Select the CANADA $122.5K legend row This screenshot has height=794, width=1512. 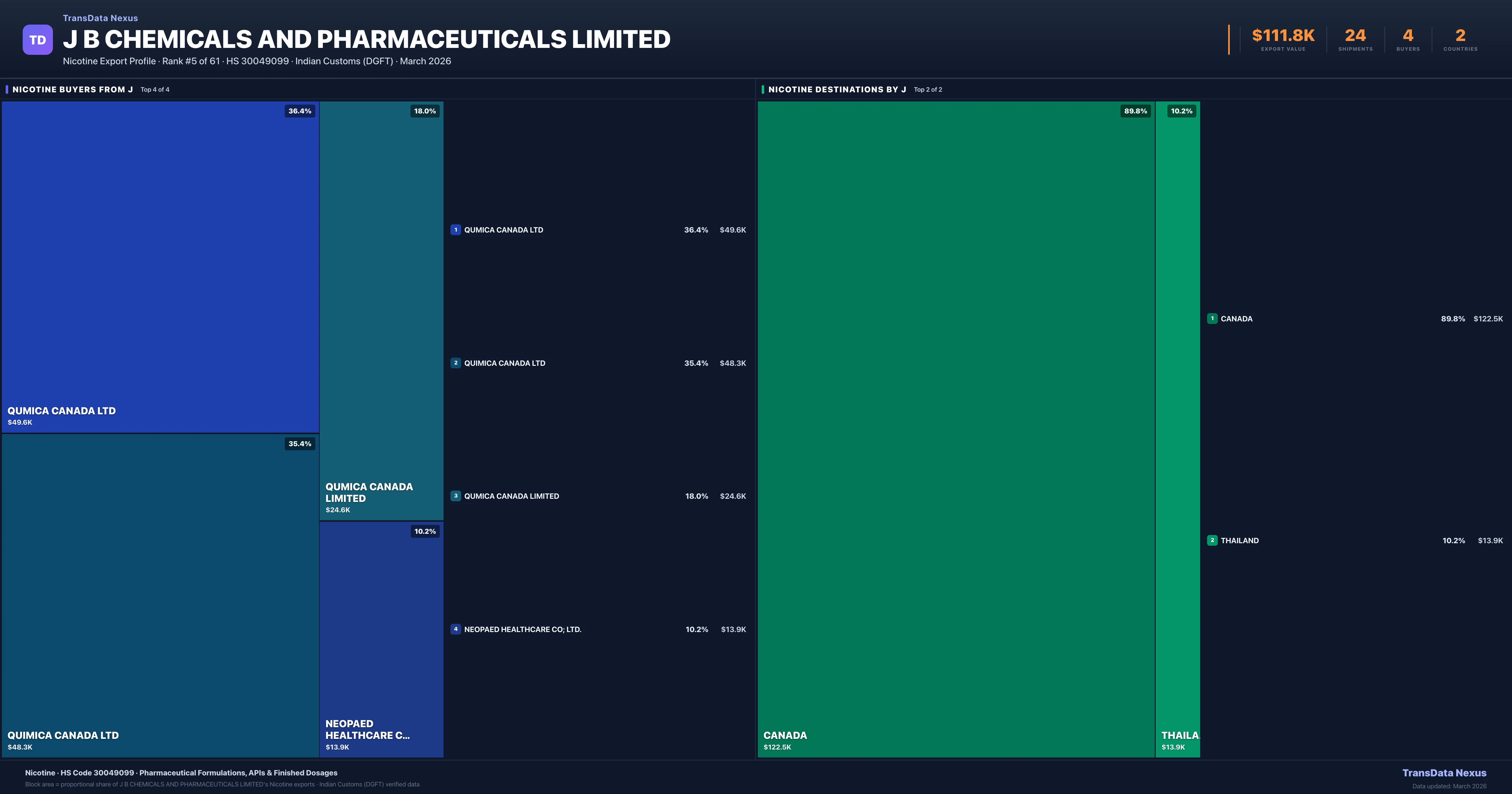click(x=1350, y=318)
